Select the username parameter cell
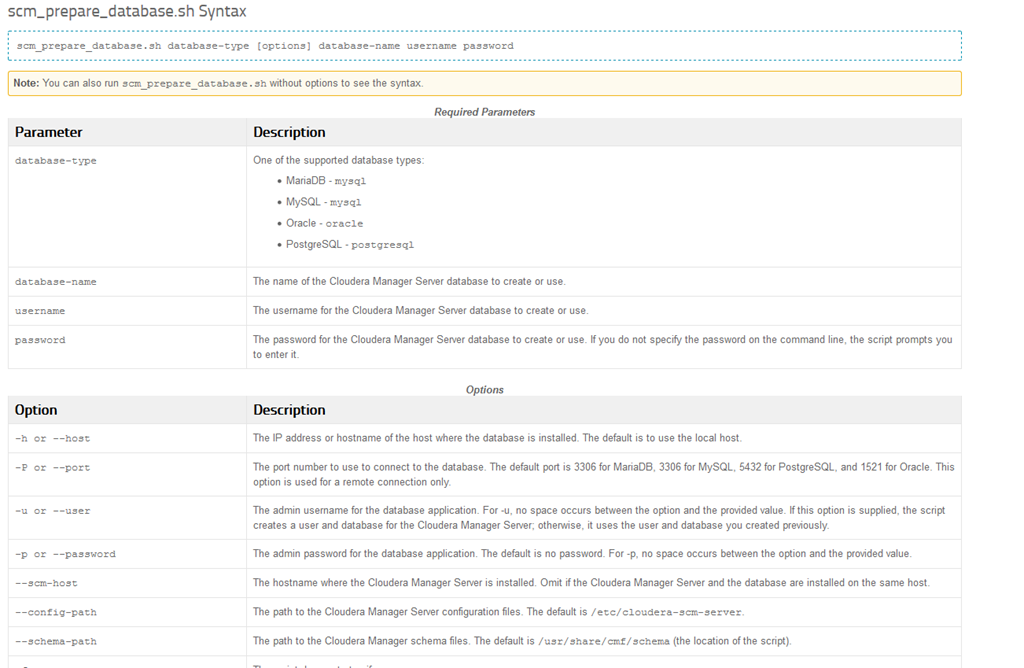This screenshot has width=1024, height=668. [x=40, y=311]
